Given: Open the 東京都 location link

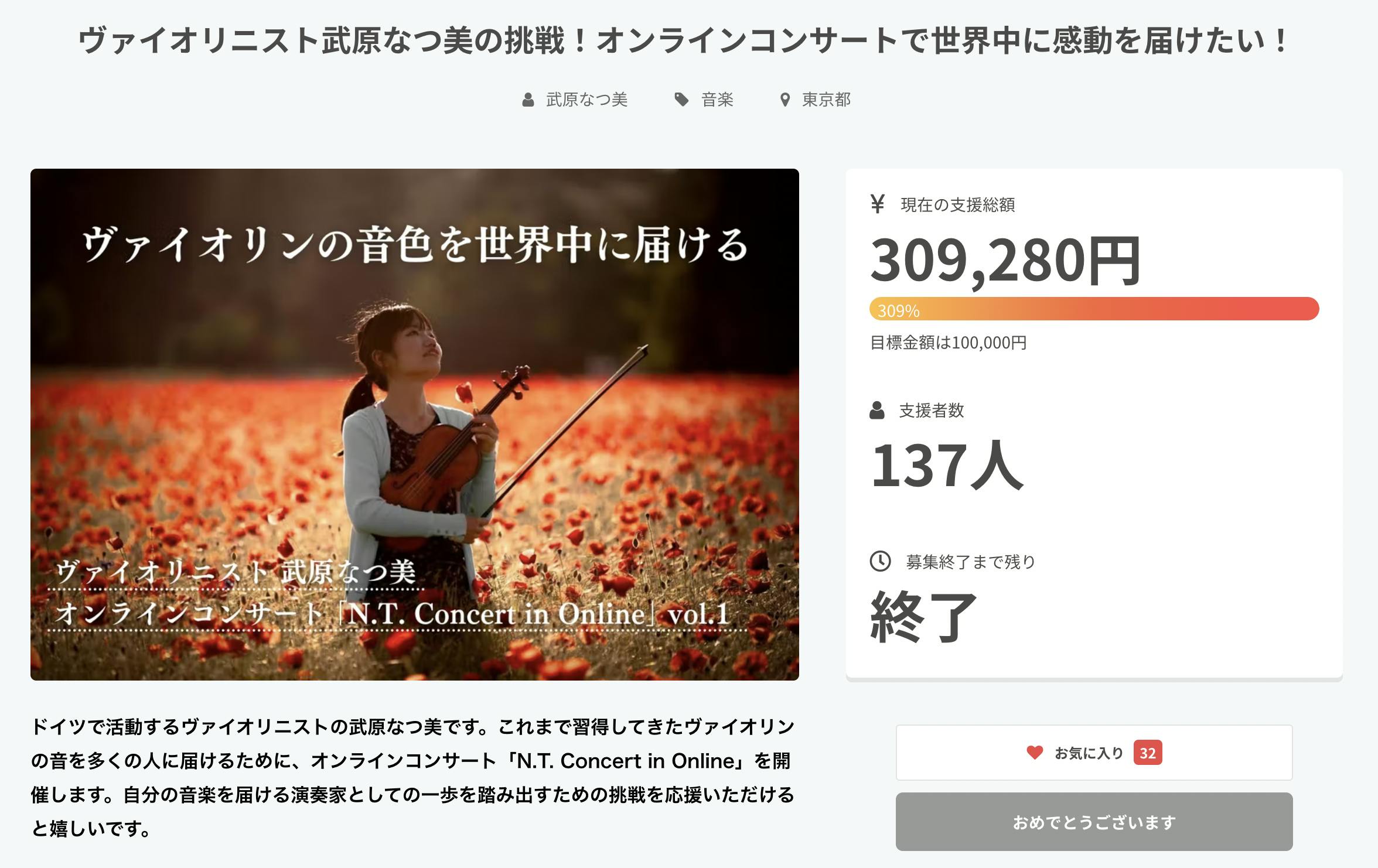Looking at the screenshot, I should click(826, 100).
